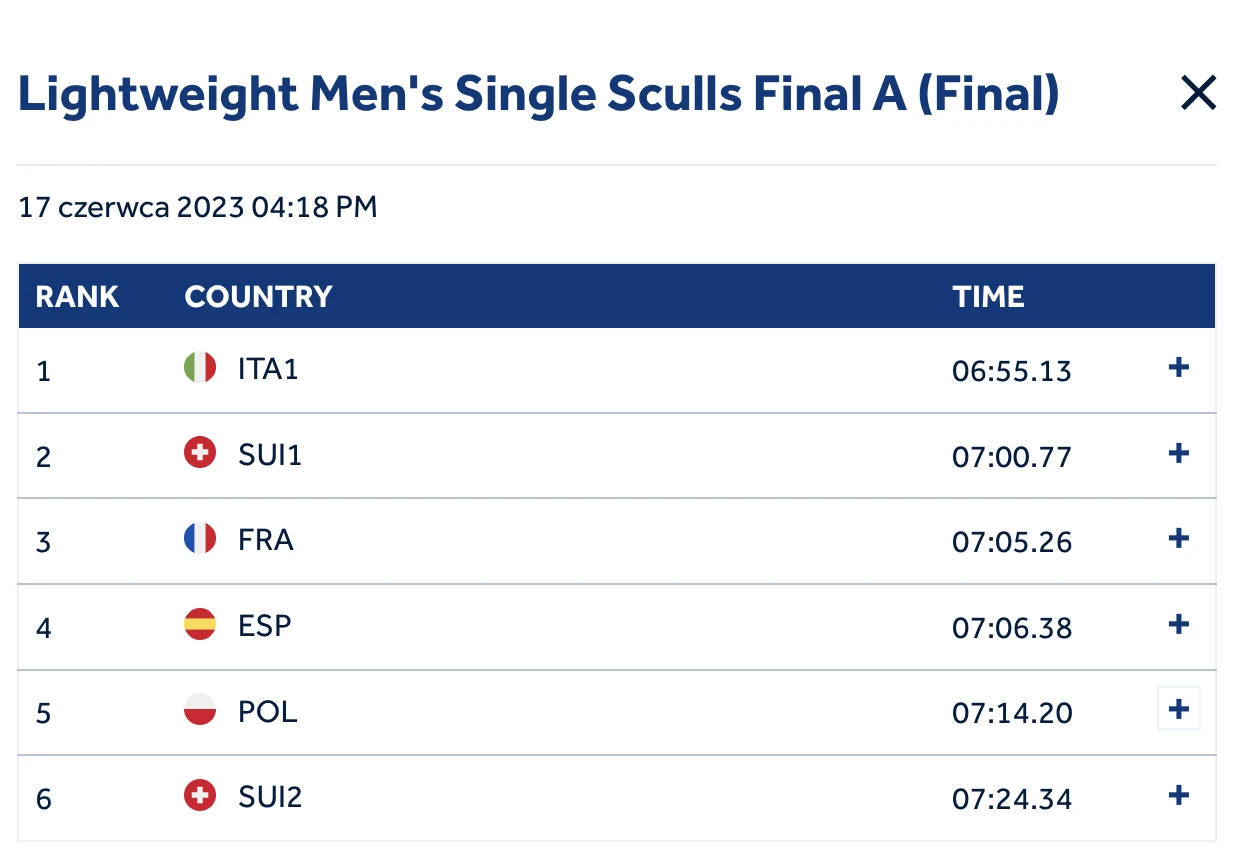Image resolution: width=1240 pixels, height=856 pixels.
Task: Select the ITA1 country name
Action: pos(268,369)
